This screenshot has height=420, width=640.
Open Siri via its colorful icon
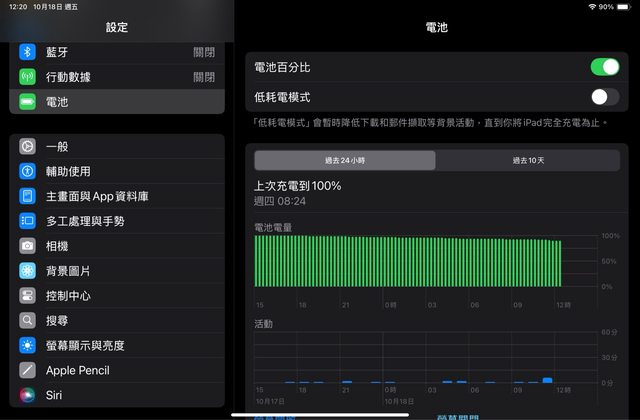point(28,395)
